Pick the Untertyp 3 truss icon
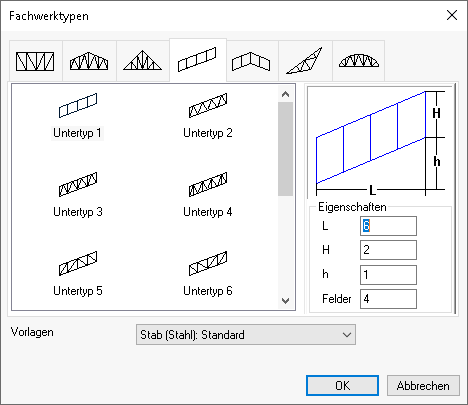The height and width of the screenshot is (405, 468). [78, 184]
